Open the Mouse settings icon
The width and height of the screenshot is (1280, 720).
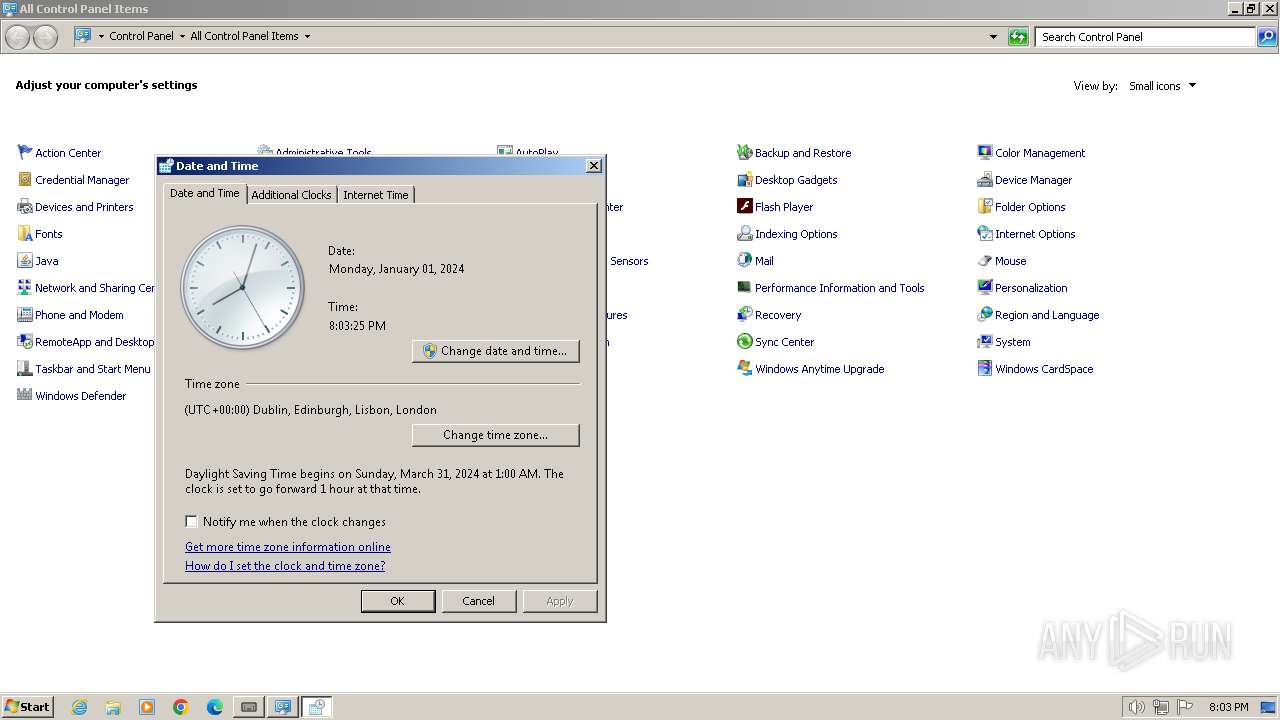point(985,261)
